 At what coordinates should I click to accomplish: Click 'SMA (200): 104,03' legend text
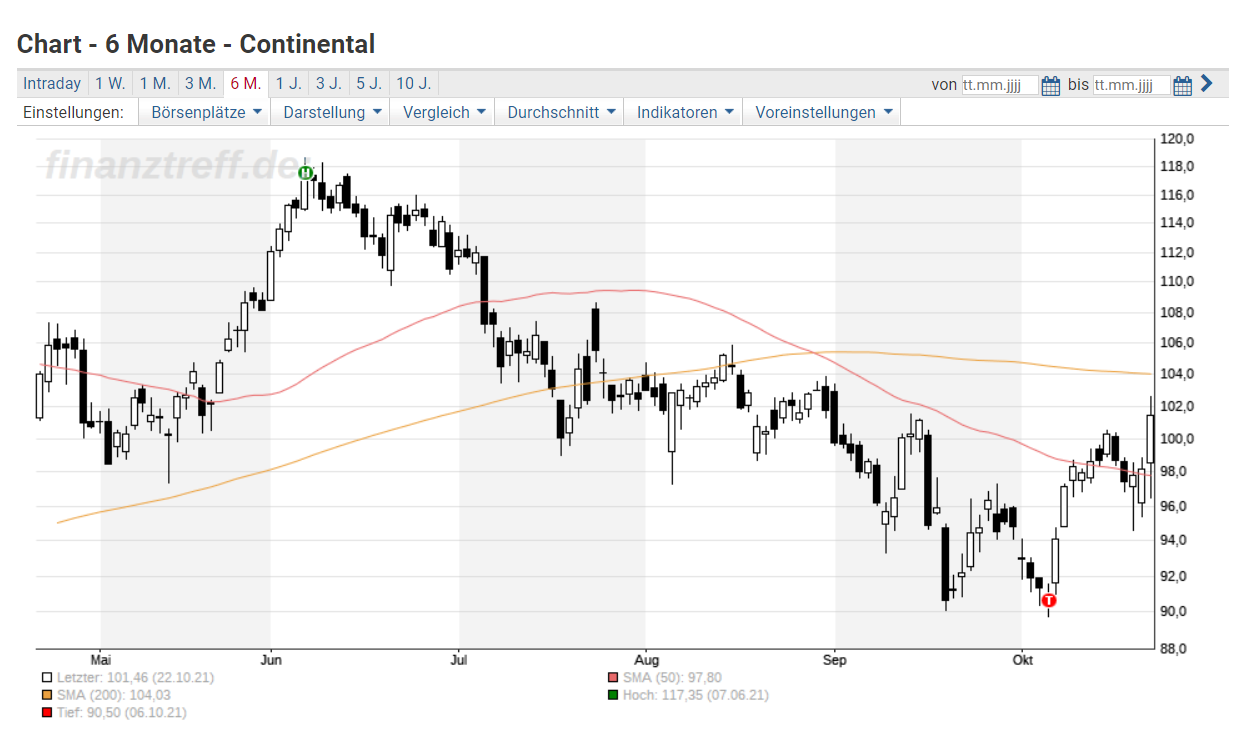tap(113, 695)
